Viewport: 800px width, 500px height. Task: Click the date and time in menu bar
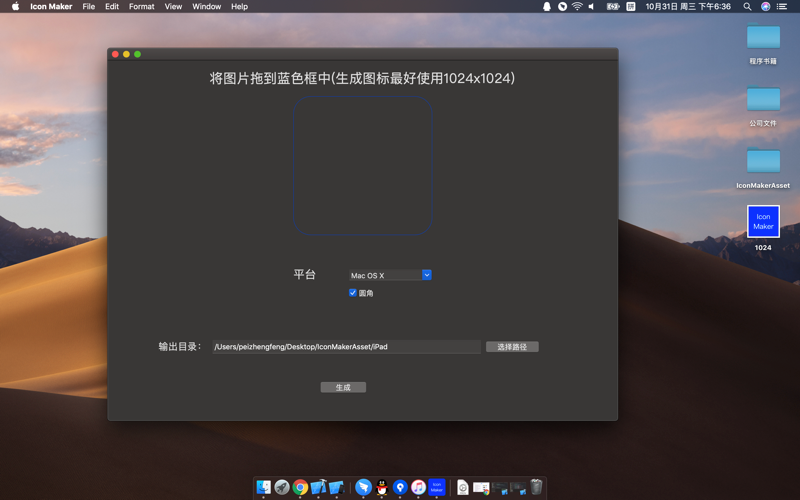(x=688, y=7)
